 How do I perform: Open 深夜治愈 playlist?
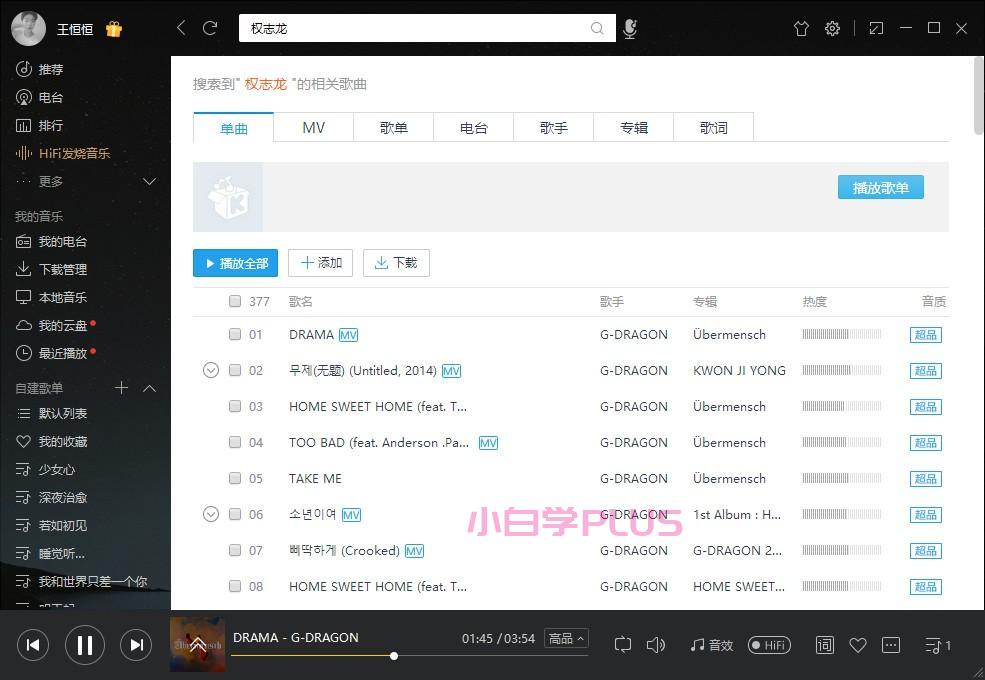[x=52, y=498]
